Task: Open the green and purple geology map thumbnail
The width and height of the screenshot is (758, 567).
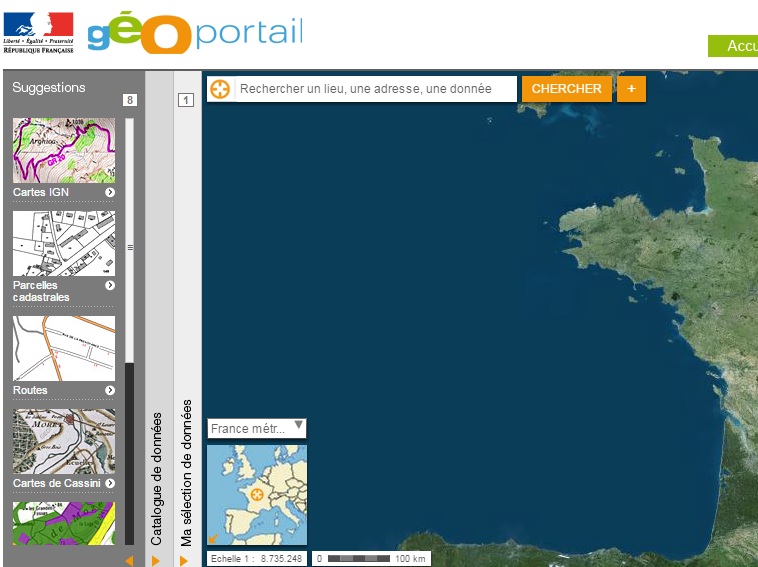Action: 64,523
